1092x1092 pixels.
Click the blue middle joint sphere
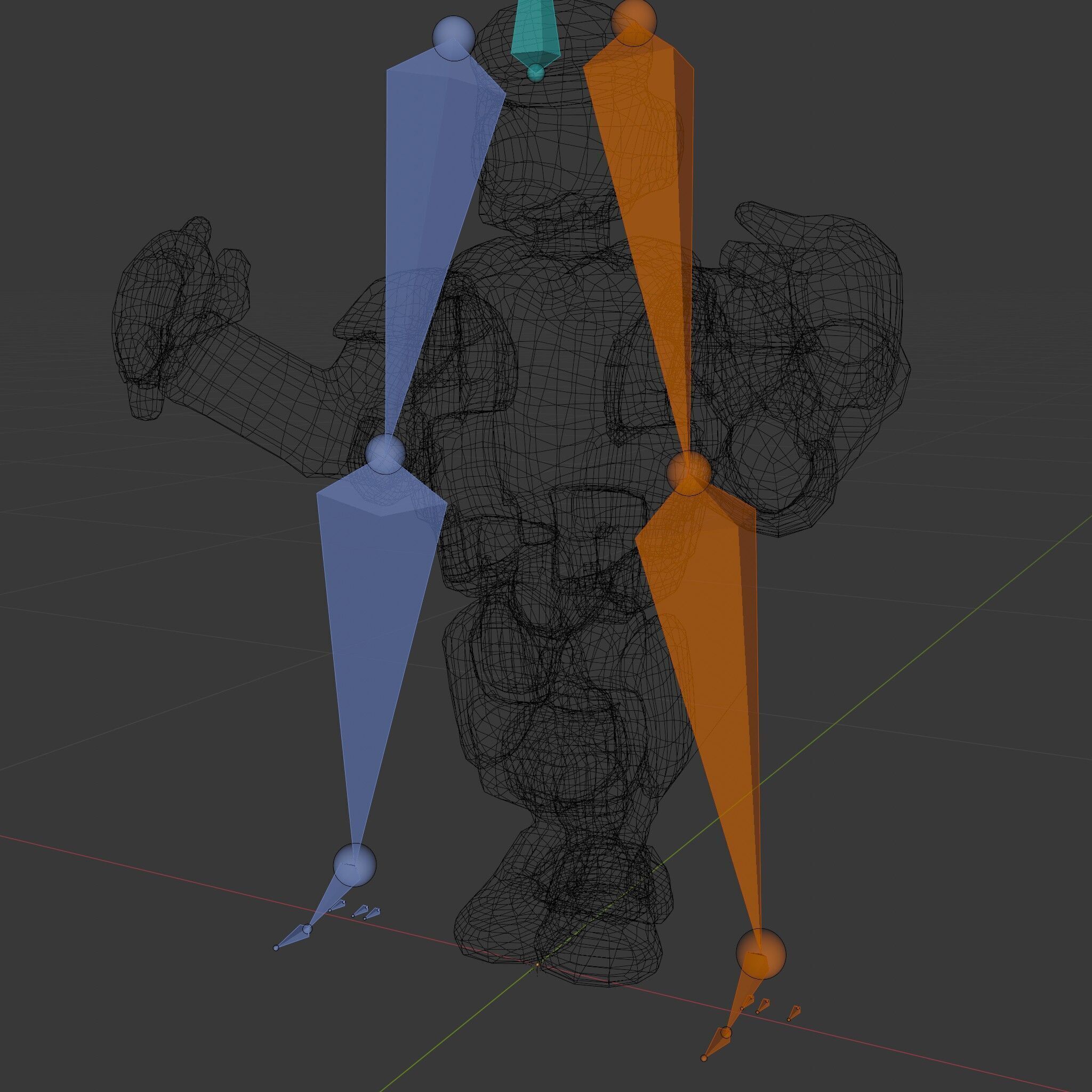[x=386, y=453]
